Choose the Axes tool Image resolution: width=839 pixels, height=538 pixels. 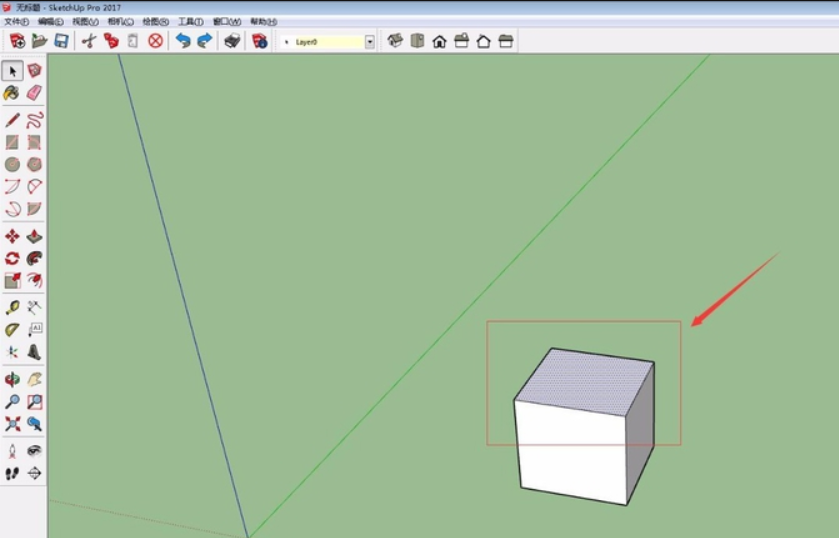tap(12, 352)
